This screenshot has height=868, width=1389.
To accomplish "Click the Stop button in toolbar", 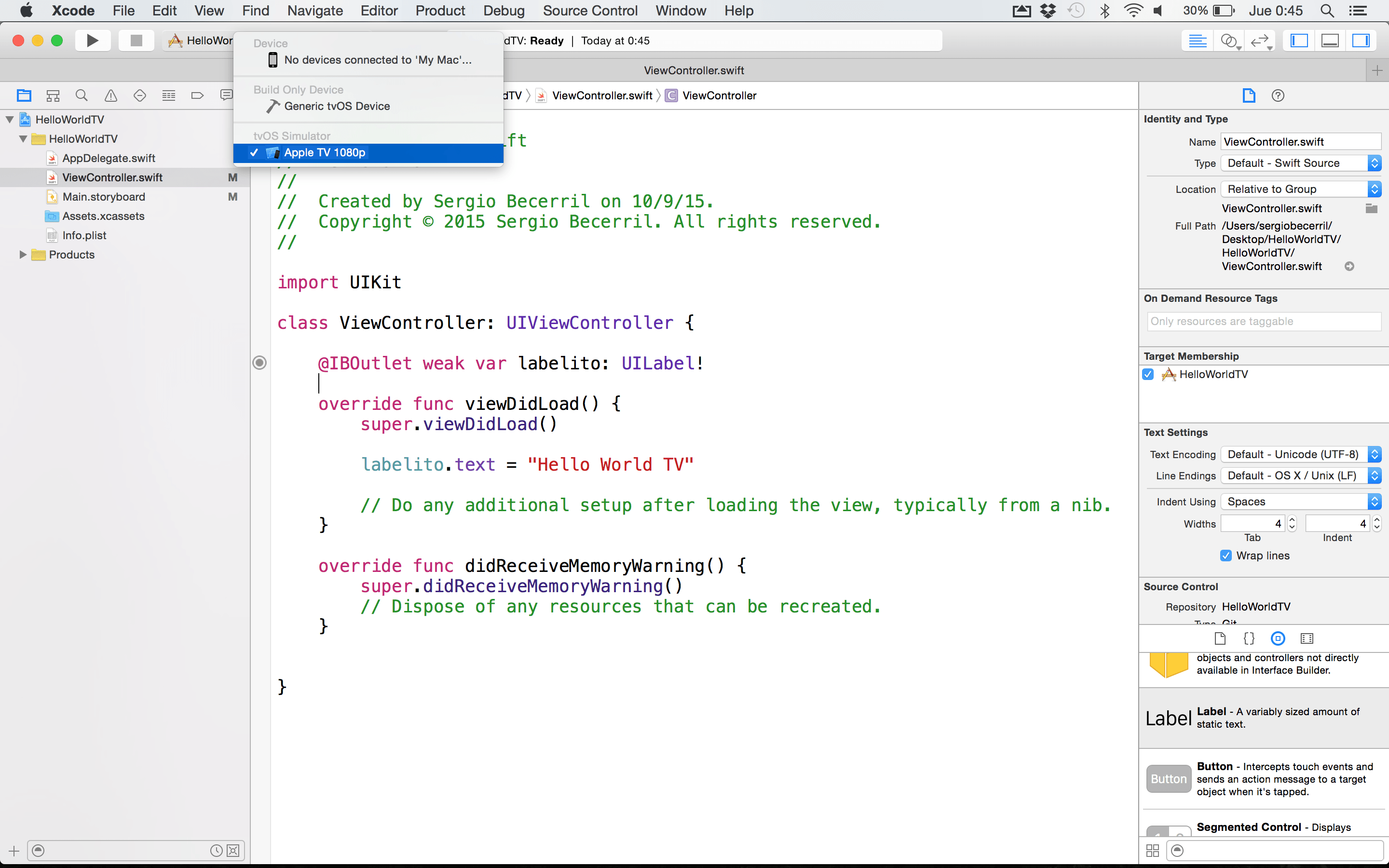I will (136, 40).
